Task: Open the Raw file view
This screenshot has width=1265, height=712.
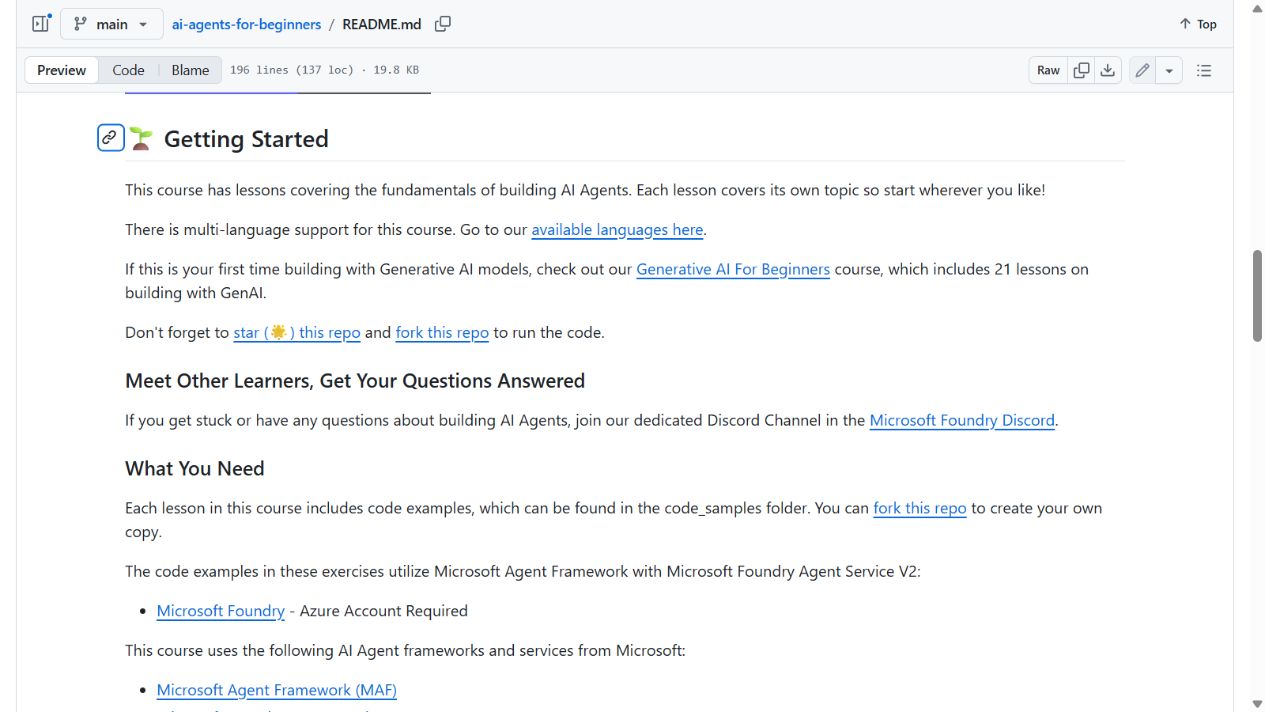Action: pyautogui.click(x=1048, y=70)
